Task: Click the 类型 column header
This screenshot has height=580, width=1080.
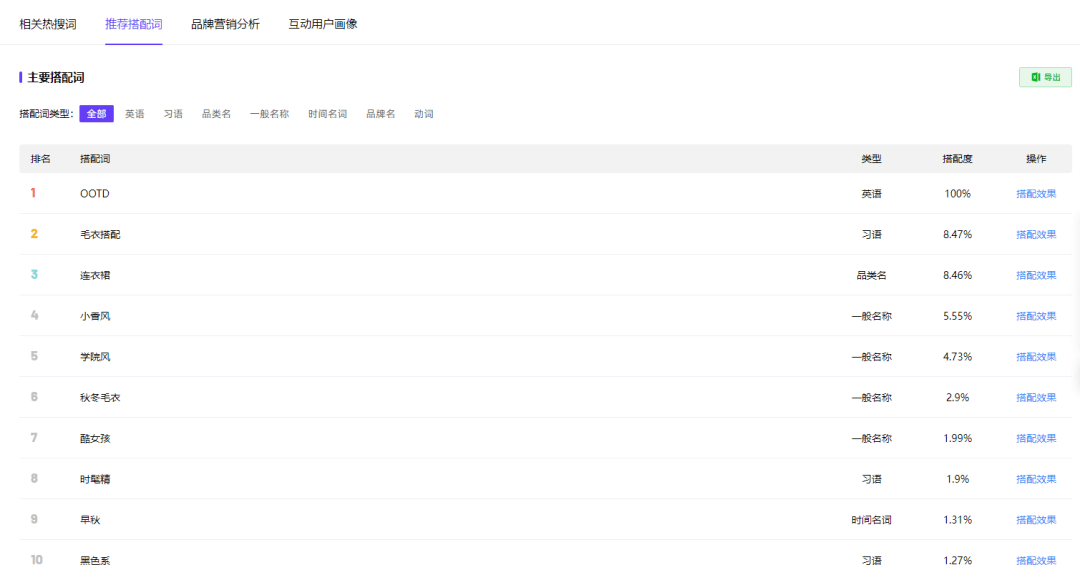Action: (871, 158)
